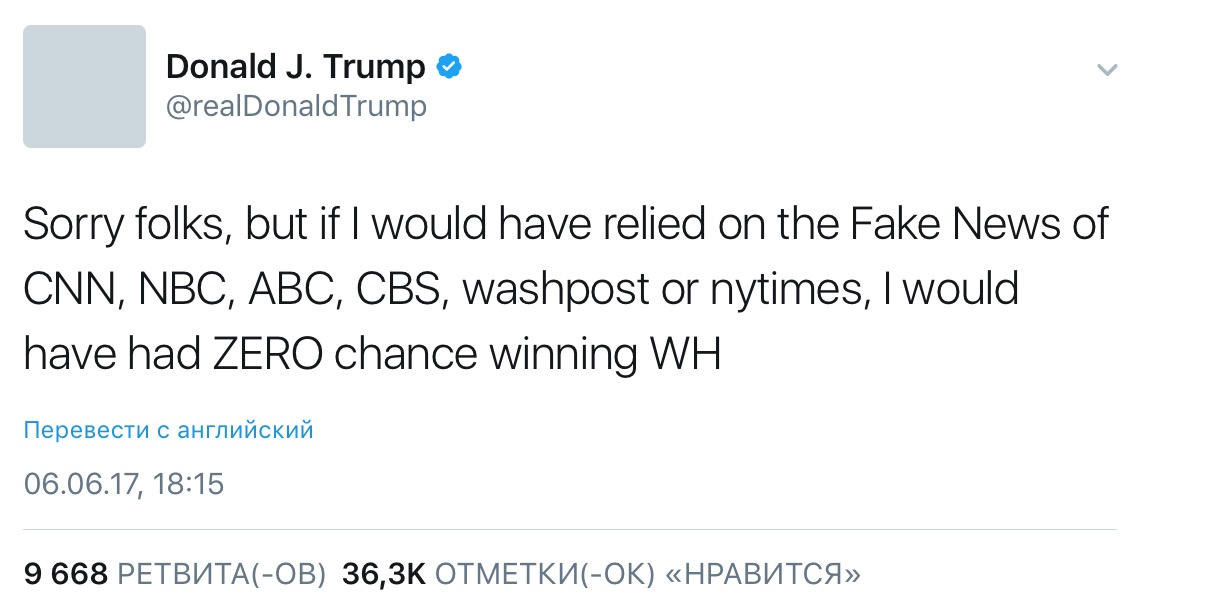Image resolution: width=1218 pixels, height=614 pixels.
Task: View the 36,3K likes number
Action: [384, 574]
